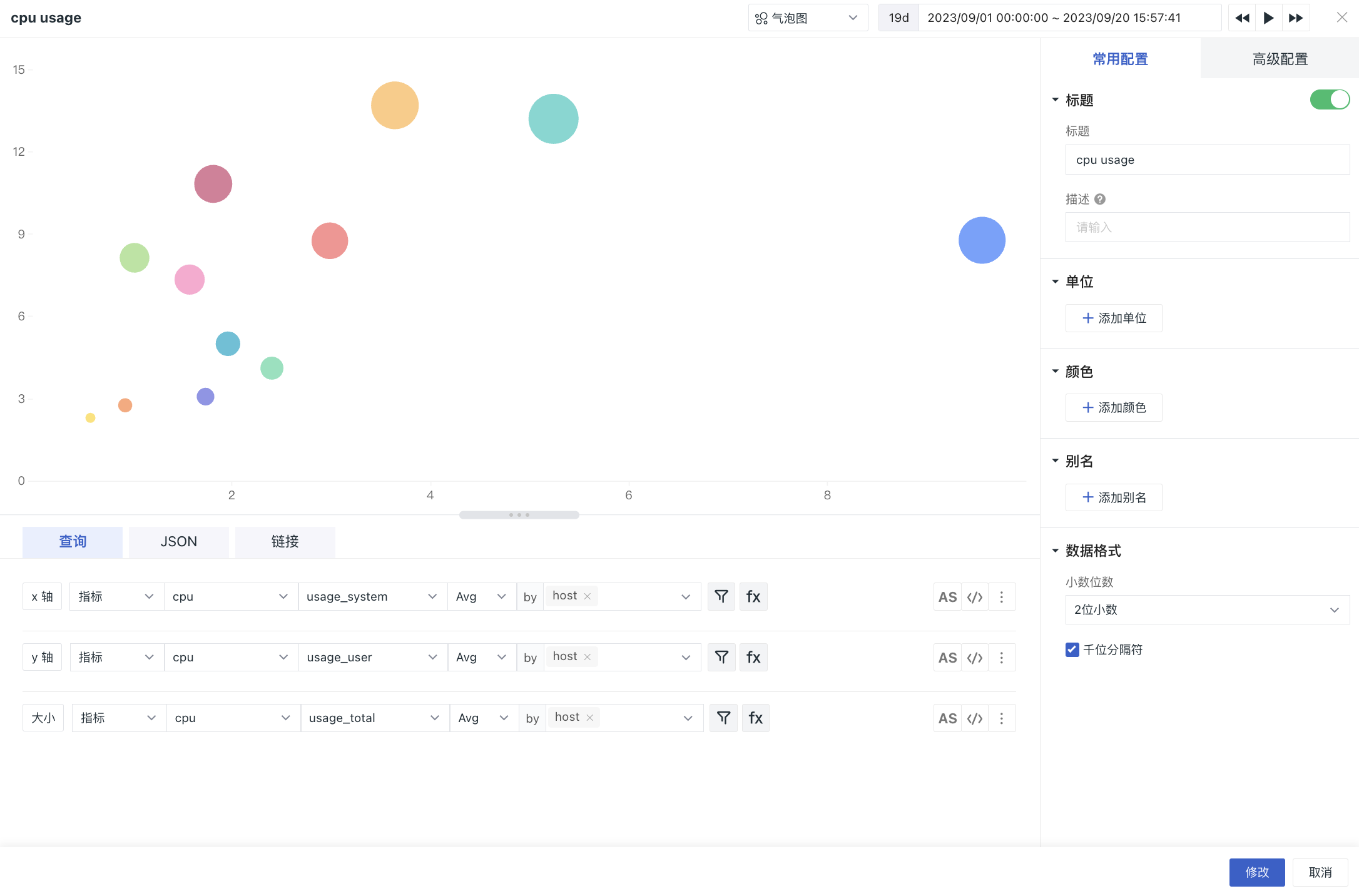Open the fx function icon in x 轴 row

pyautogui.click(x=753, y=596)
